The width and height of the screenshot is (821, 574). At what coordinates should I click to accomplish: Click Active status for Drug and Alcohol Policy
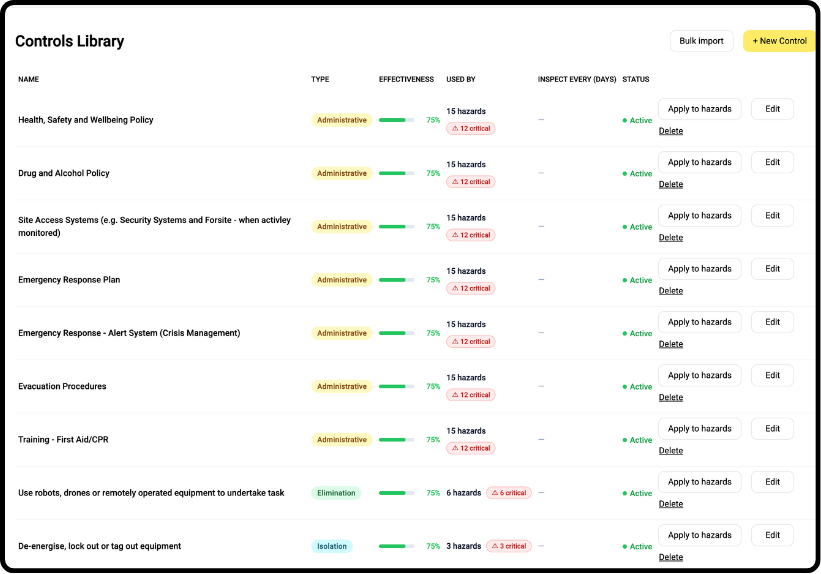pos(637,174)
